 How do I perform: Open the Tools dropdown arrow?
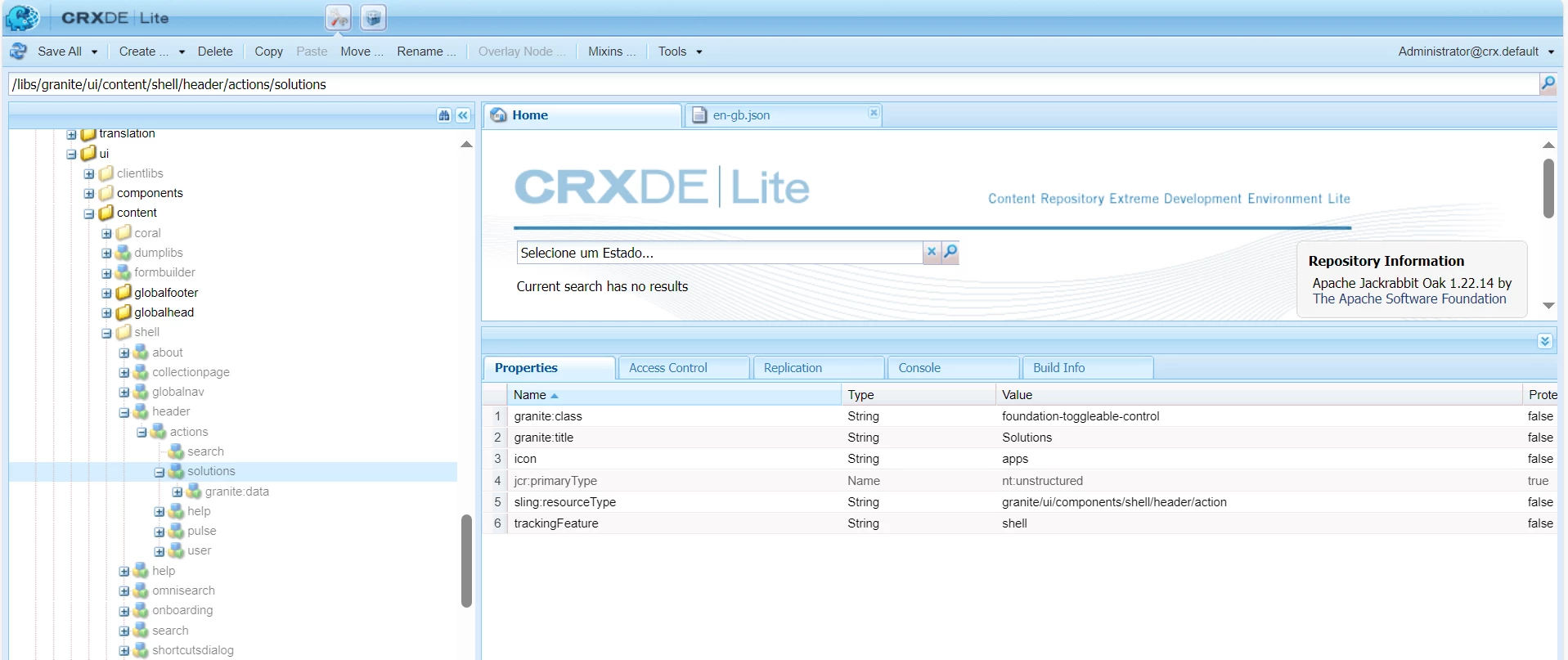(699, 52)
